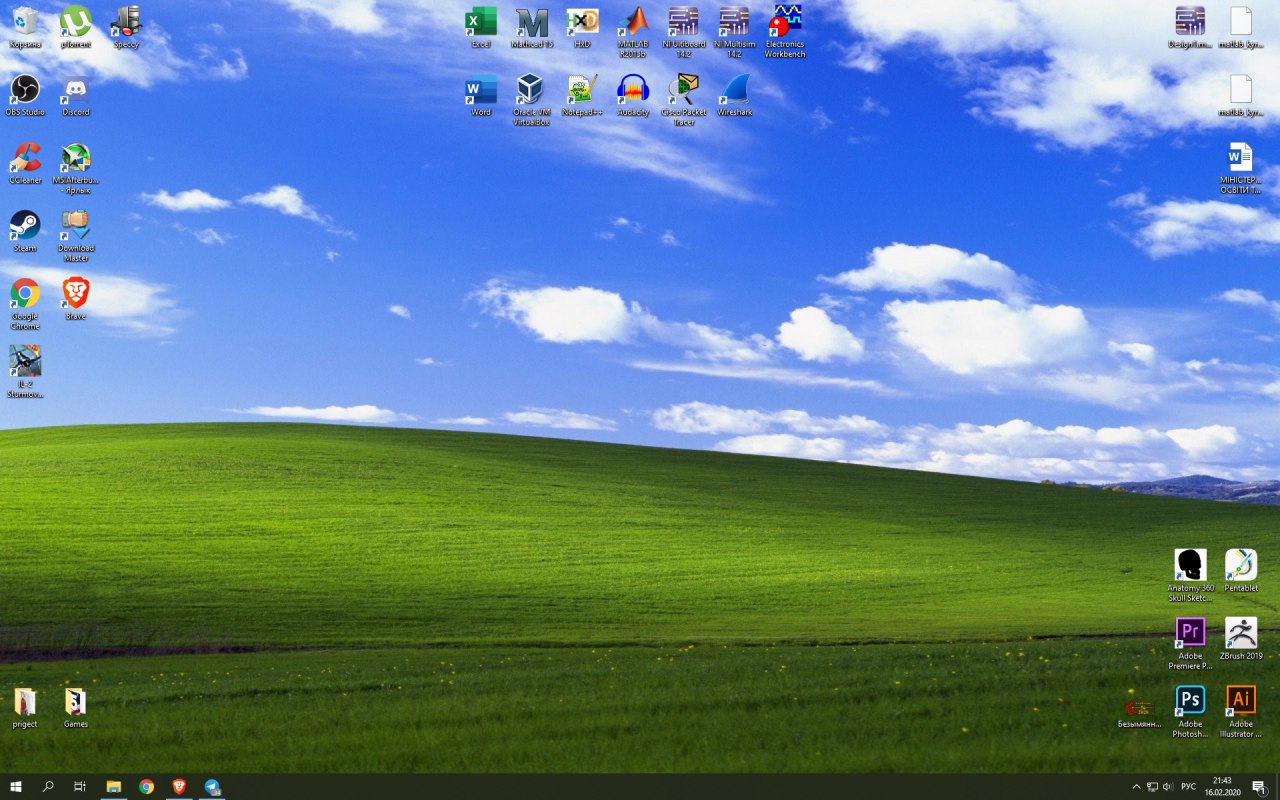Select the Anatomy 360 Skull Sketch shortcut

1190,575
